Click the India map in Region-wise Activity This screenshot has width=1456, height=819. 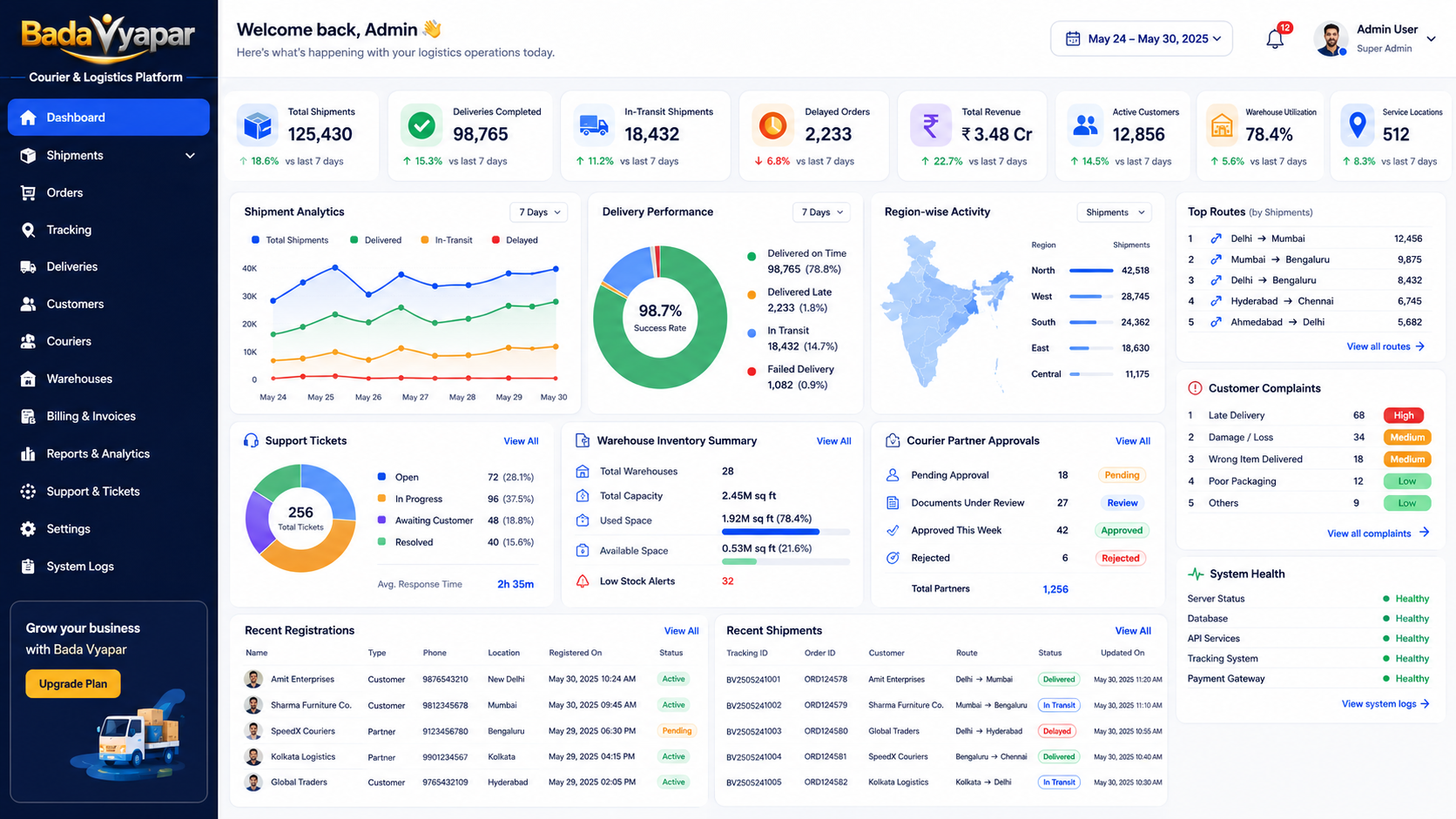point(949,312)
